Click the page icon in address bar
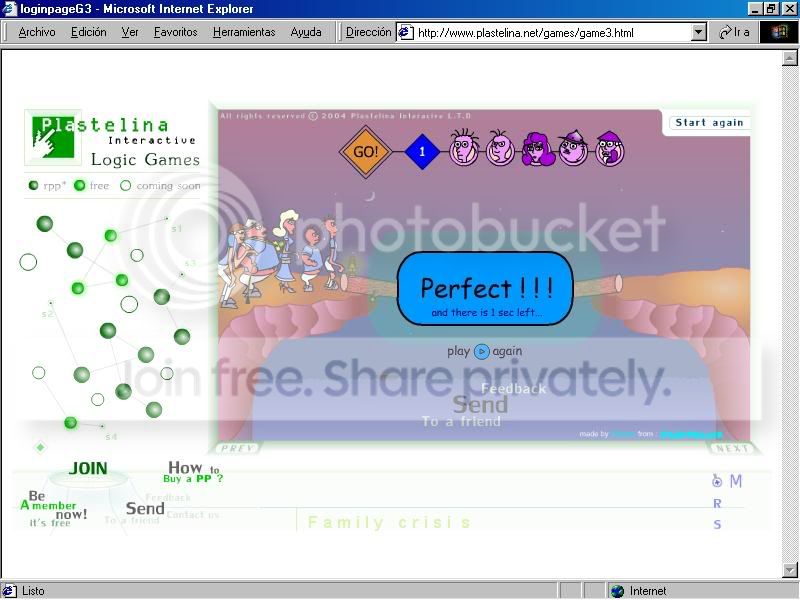The height and width of the screenshot is (600, 800). (405, 32)
